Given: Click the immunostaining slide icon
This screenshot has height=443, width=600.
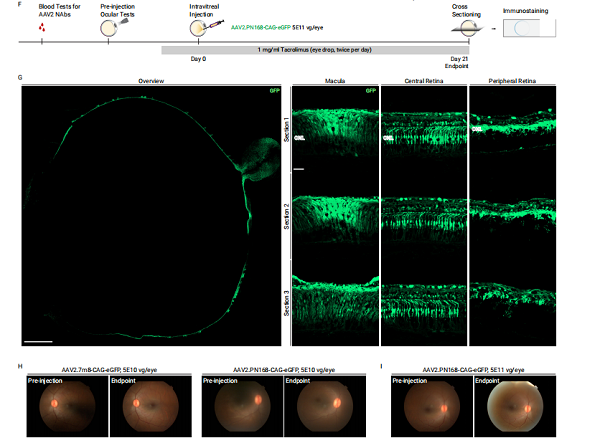Looking at the screenshot, I should pyautogui.click(x=529, y=28).
